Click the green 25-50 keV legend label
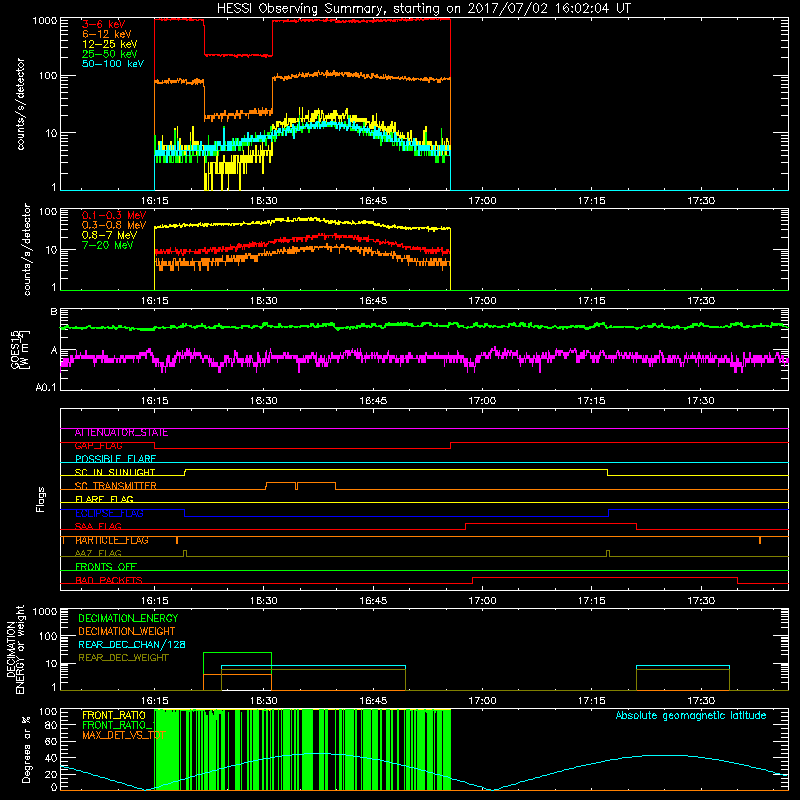This screenshot has width=800, height=800. point(109,54)
